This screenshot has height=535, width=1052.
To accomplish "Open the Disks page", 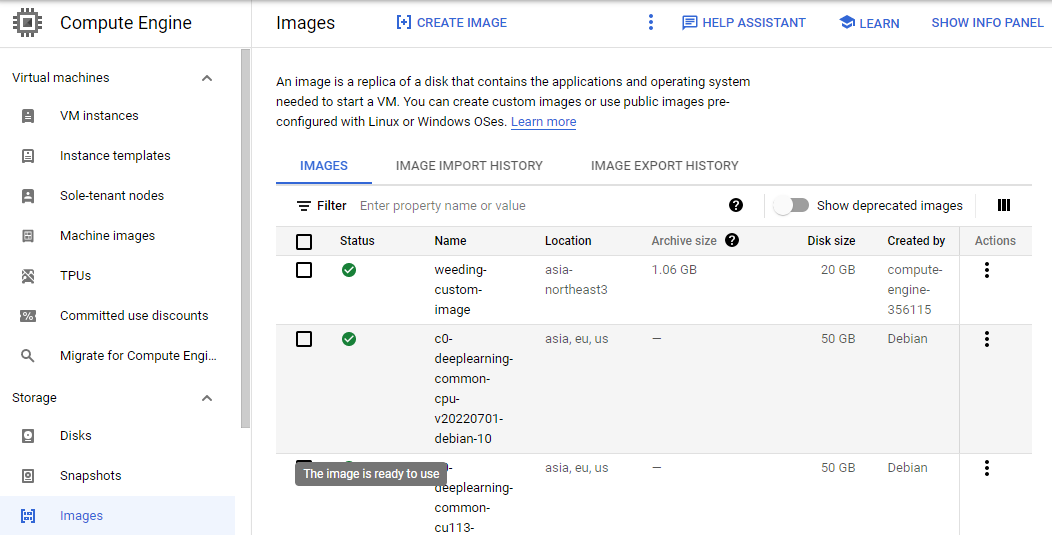I will pyautogui.click(x=76, y=436).
